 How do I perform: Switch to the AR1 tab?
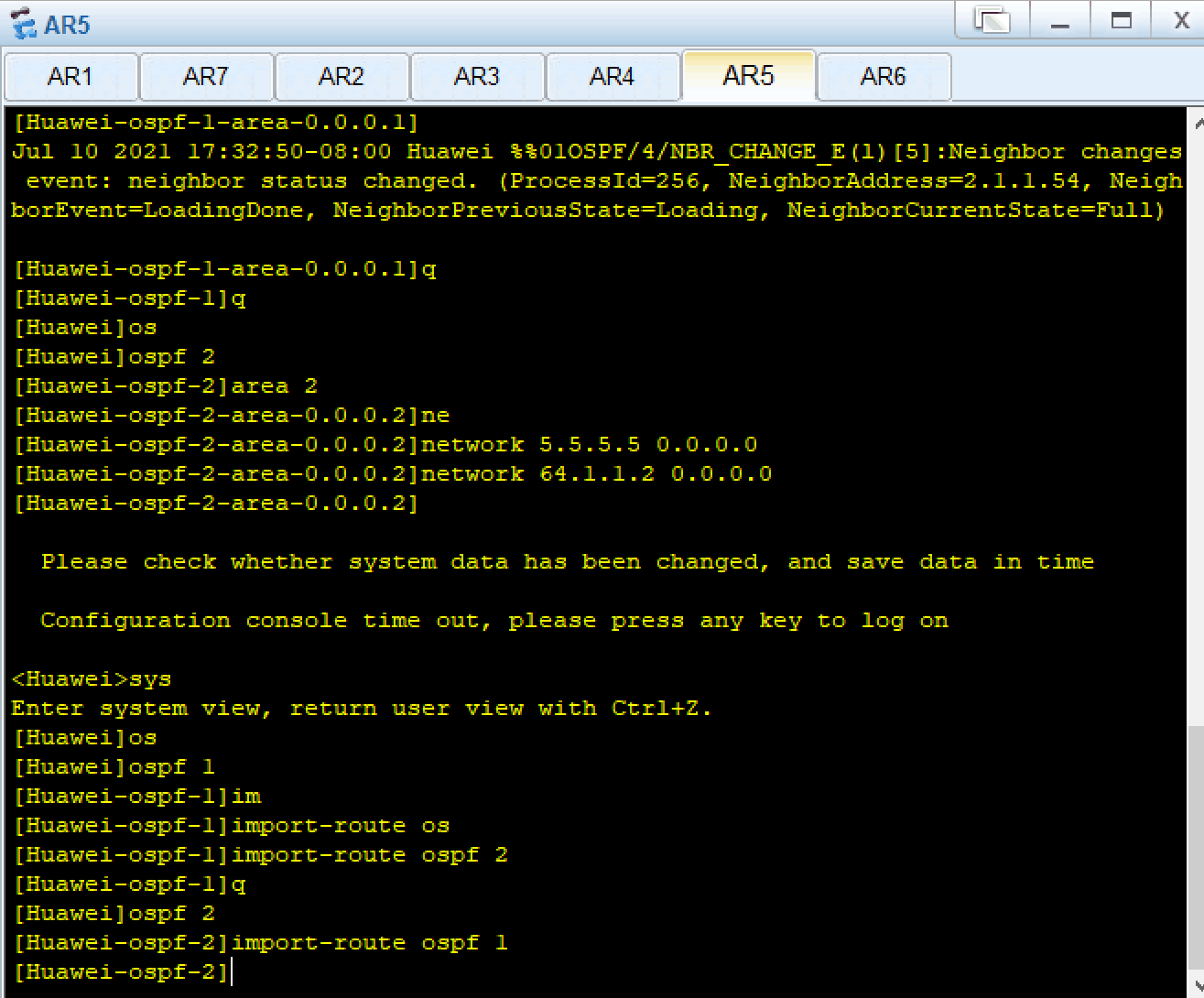coord(71,76)
